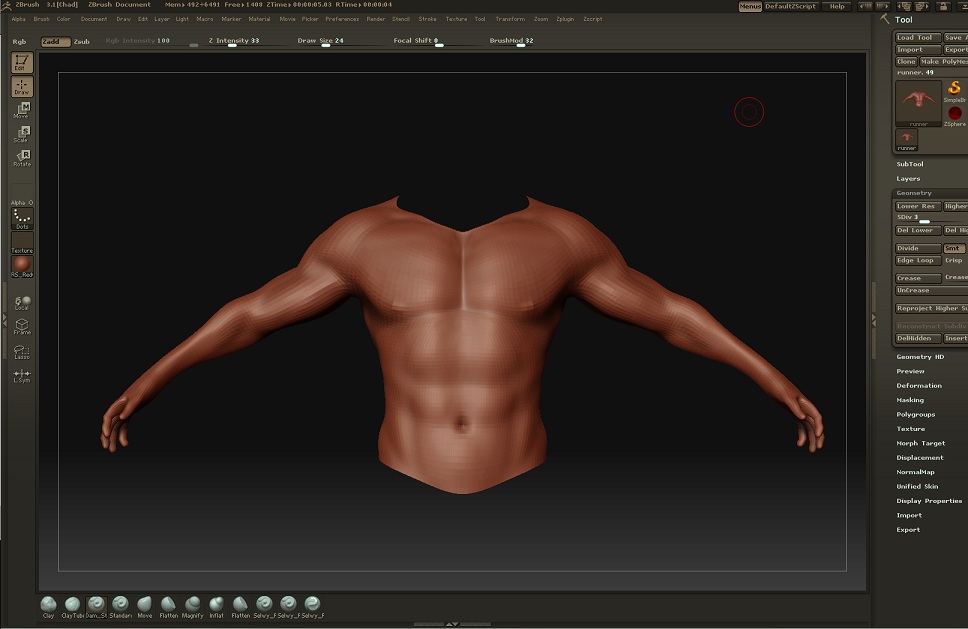
Task: Toggle the Lasso selection mode
Action: click(x=22, y=351)
